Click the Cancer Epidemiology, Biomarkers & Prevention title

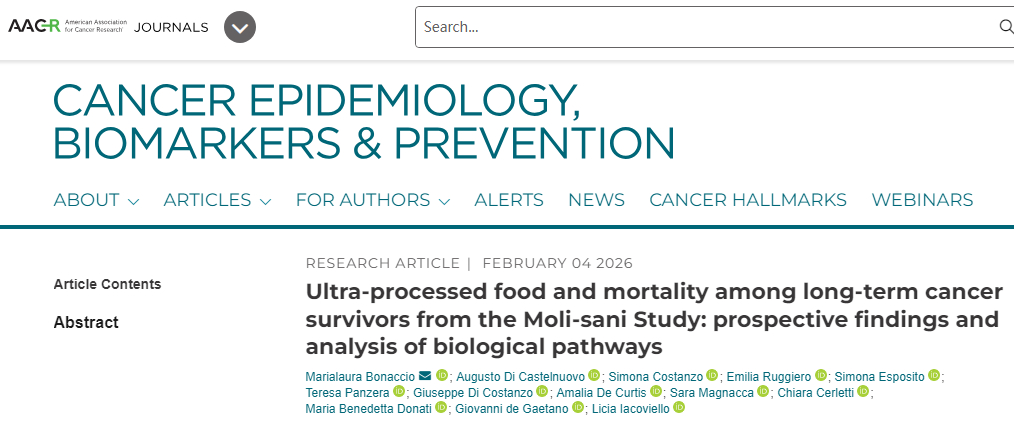(363, 121)
